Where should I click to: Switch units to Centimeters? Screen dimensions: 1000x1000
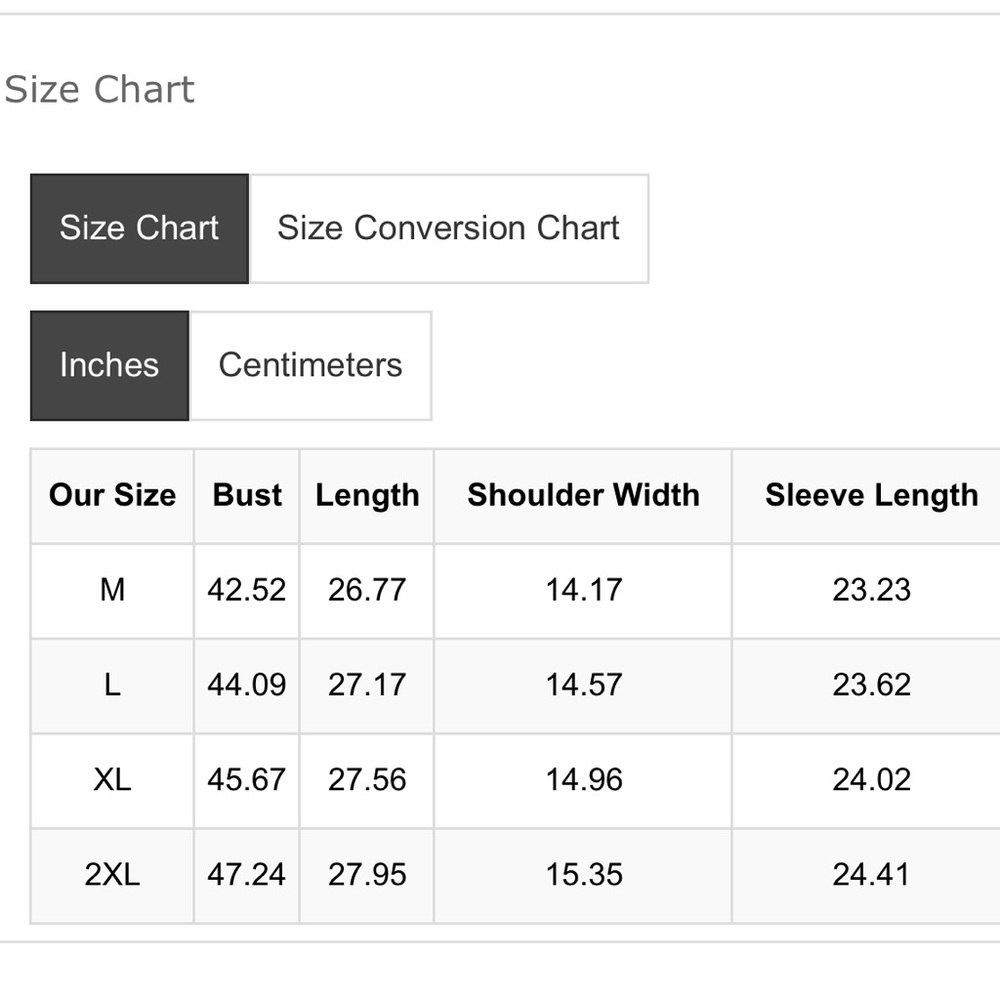coord(310,365)
